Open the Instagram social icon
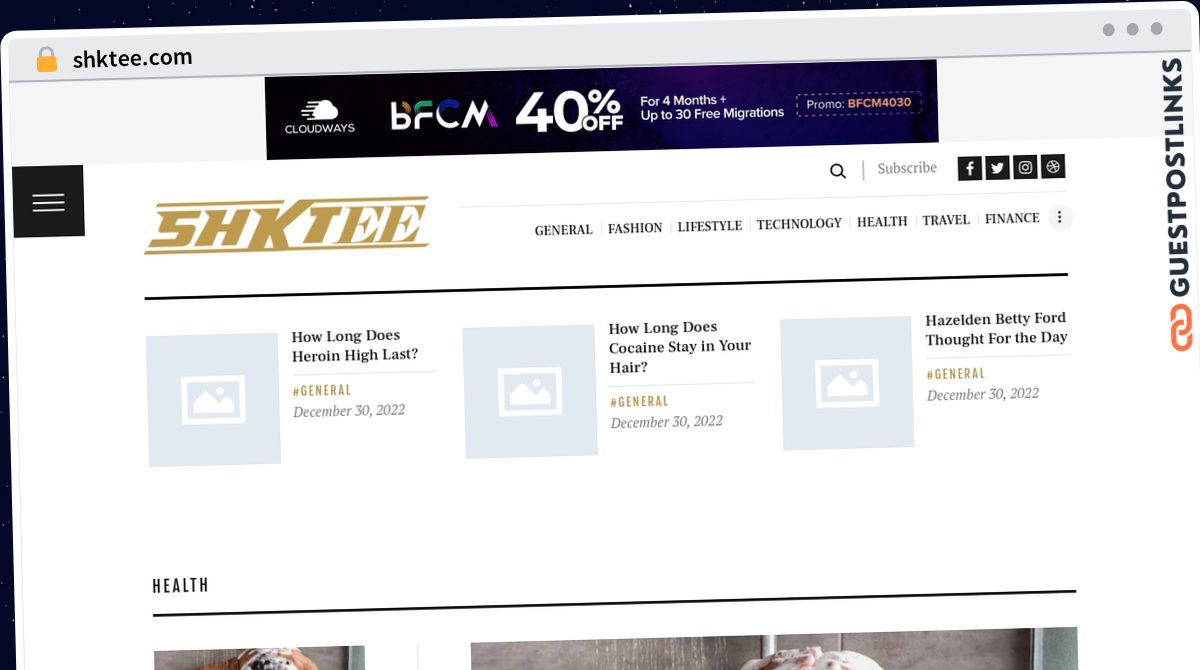1200x670 pixels. [x=1025, y=167]
